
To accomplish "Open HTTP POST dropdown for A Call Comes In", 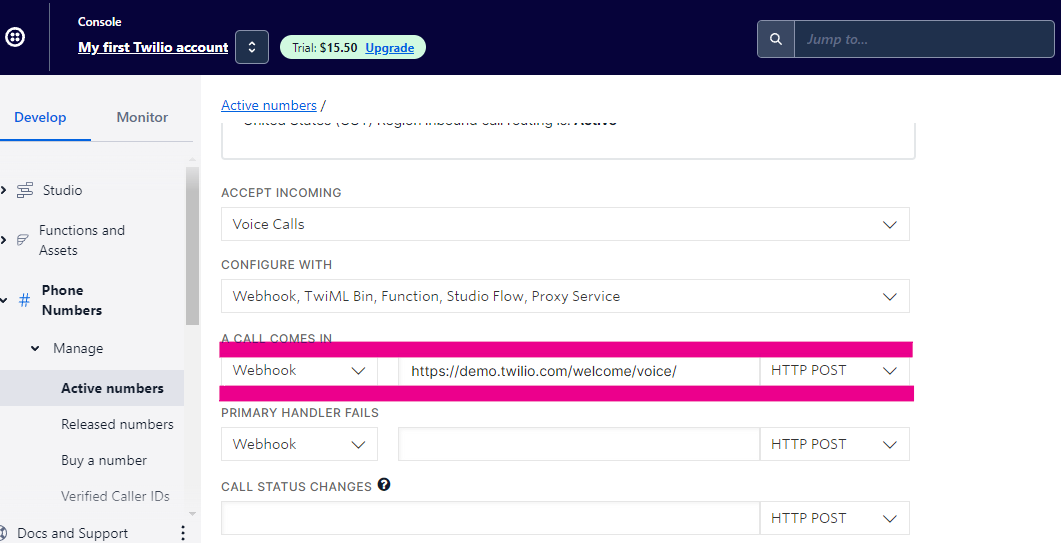I will 834,370.
